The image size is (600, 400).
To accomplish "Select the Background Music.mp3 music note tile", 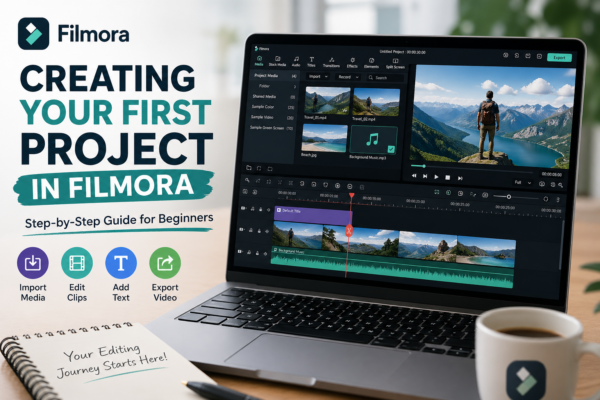I will tap(373, 140).
